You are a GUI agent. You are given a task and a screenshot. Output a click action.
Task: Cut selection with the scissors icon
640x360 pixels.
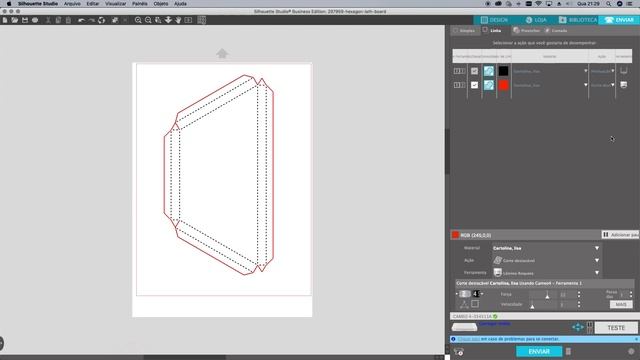[x=48, y=20]
